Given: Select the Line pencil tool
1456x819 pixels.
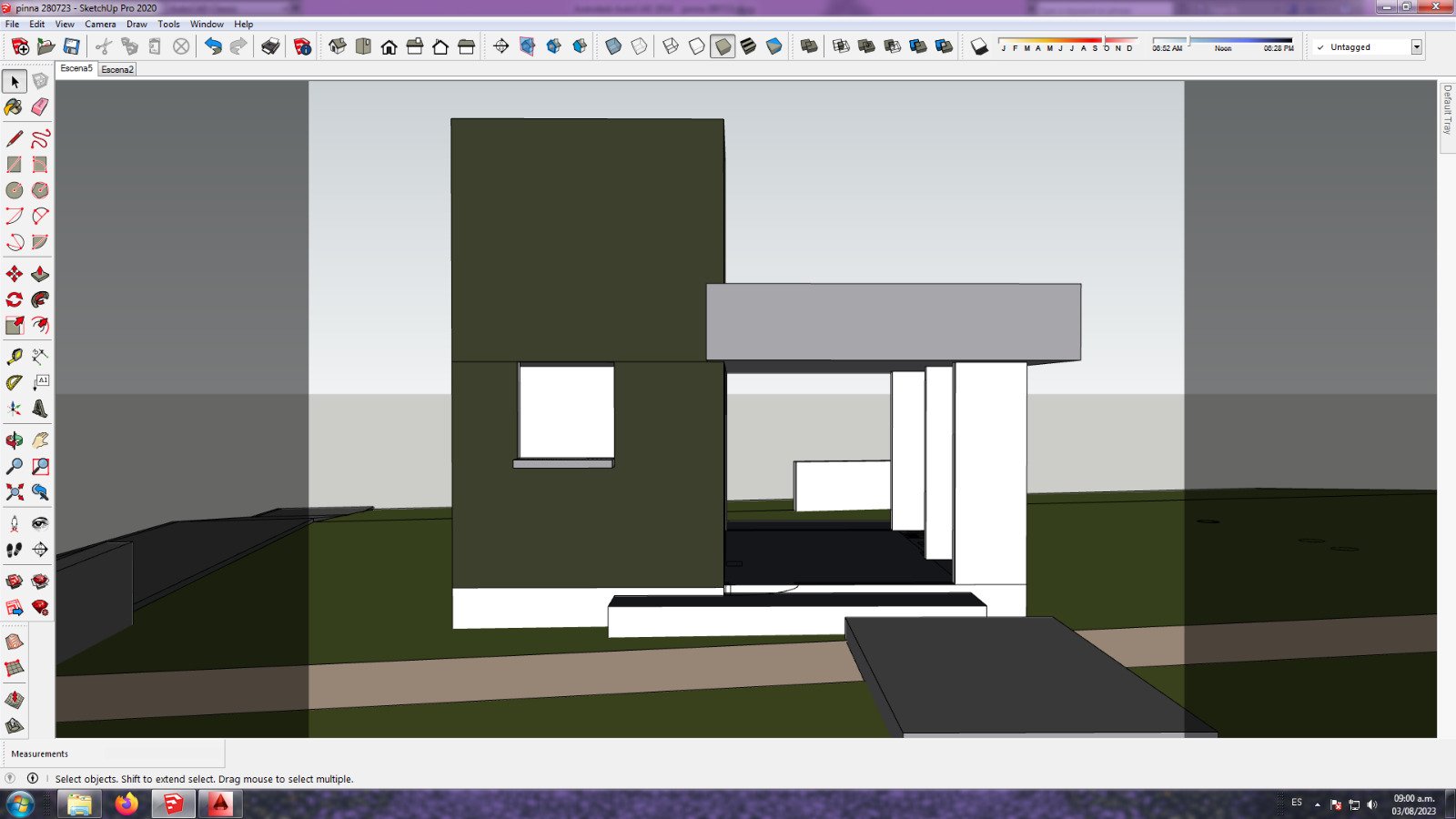Looking at the screenshot, I should (x=15, y=138).
